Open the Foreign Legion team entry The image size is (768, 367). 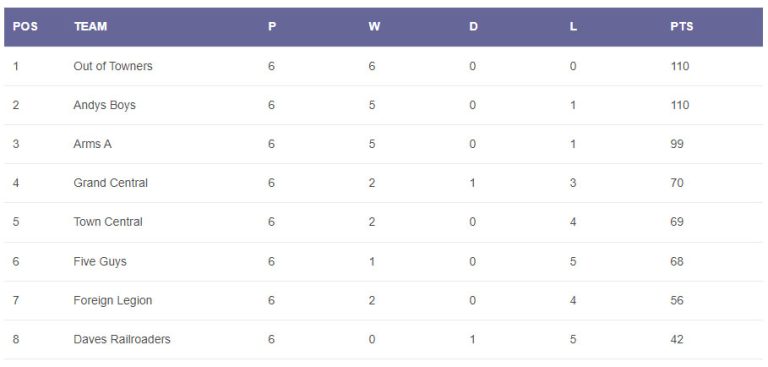coord(113,300)
